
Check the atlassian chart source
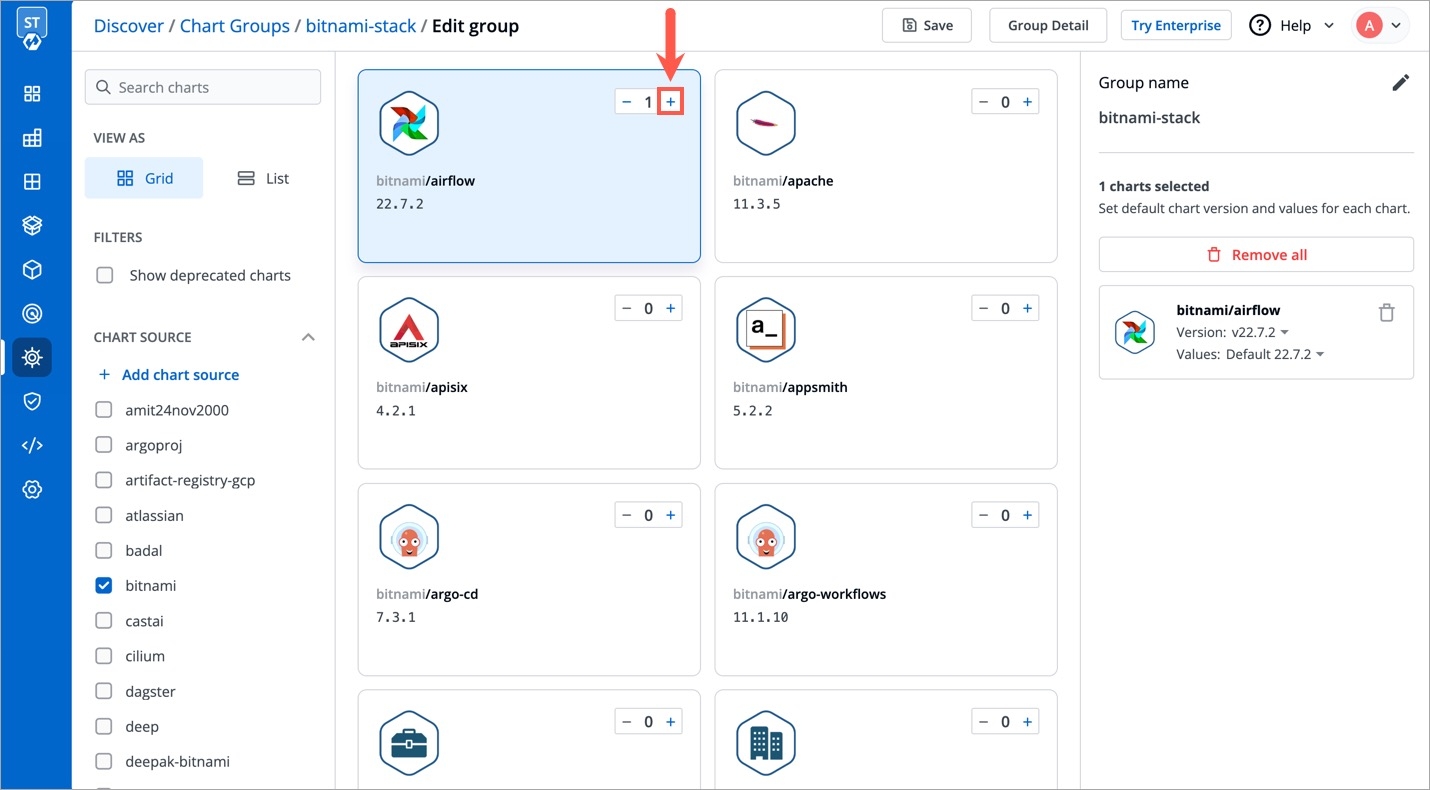click(x=104, y=516)
